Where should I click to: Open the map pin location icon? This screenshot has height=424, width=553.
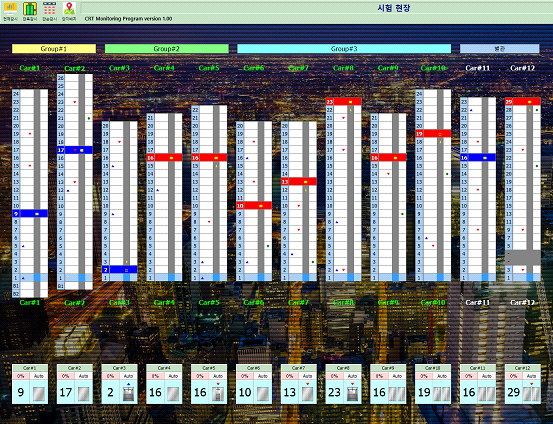(x=69, y=8)
